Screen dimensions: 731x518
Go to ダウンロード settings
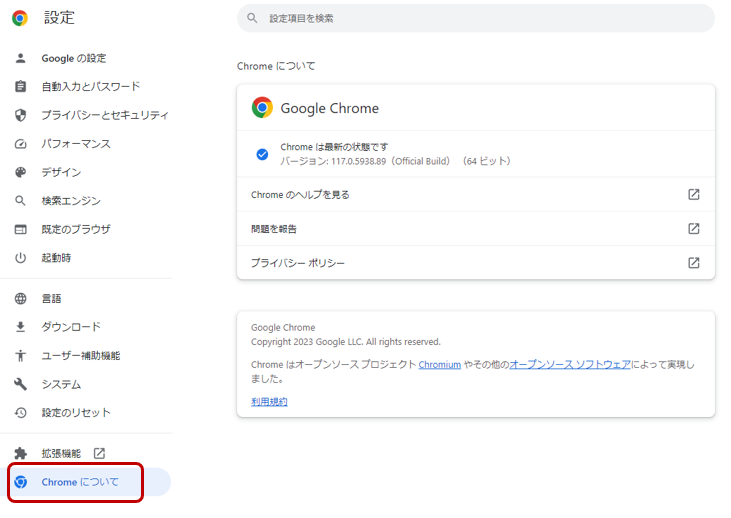click(70, 327)
